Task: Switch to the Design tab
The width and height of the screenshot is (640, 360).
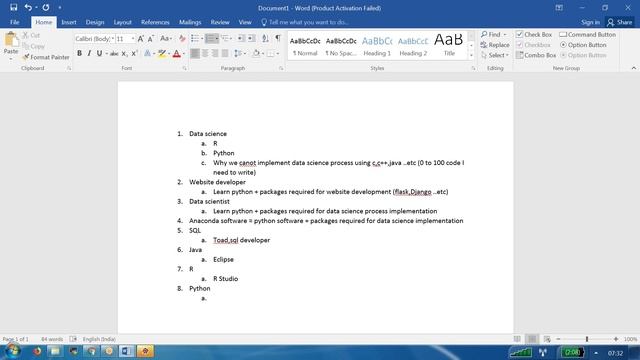Action: click(95, 22)
